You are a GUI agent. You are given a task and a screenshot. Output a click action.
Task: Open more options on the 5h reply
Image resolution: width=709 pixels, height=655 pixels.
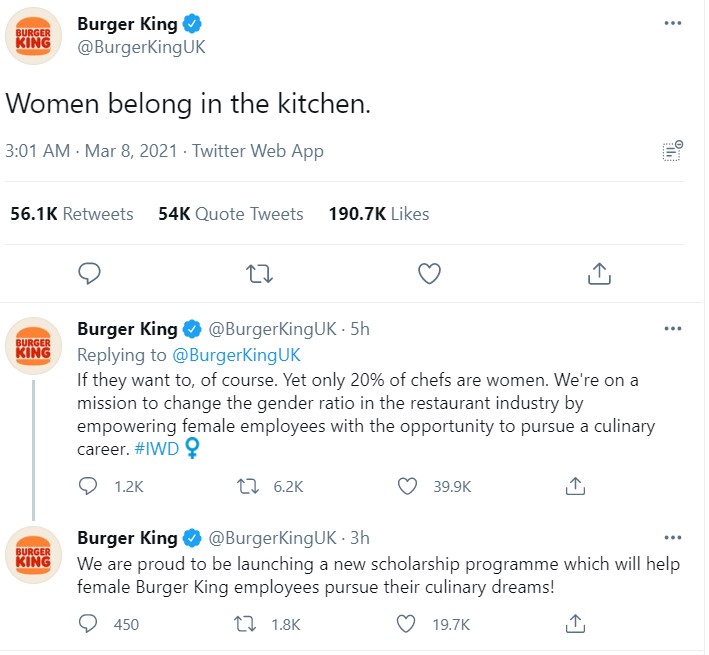point(672,329)
